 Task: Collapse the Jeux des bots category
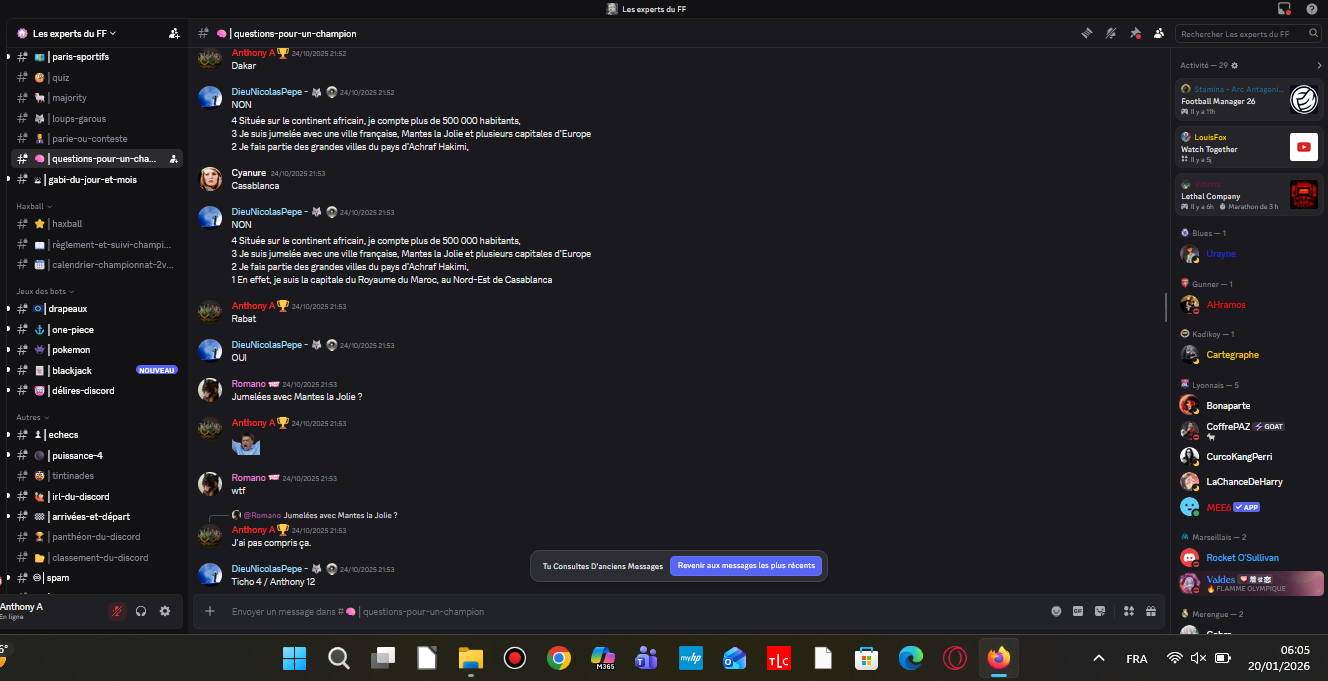tap(39, 291)
